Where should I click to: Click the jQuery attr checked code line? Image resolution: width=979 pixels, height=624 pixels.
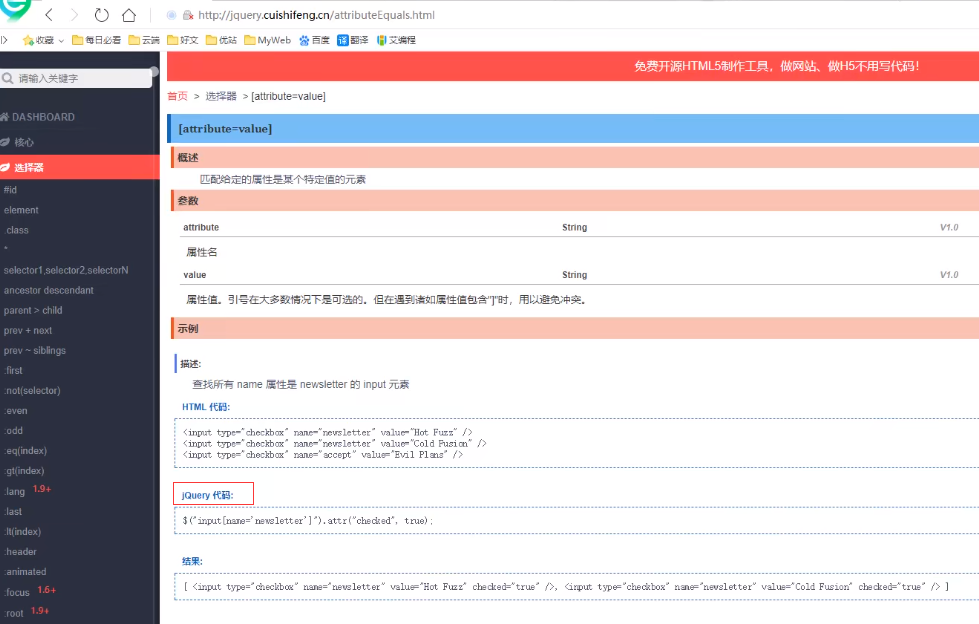[x=307, y=520]
